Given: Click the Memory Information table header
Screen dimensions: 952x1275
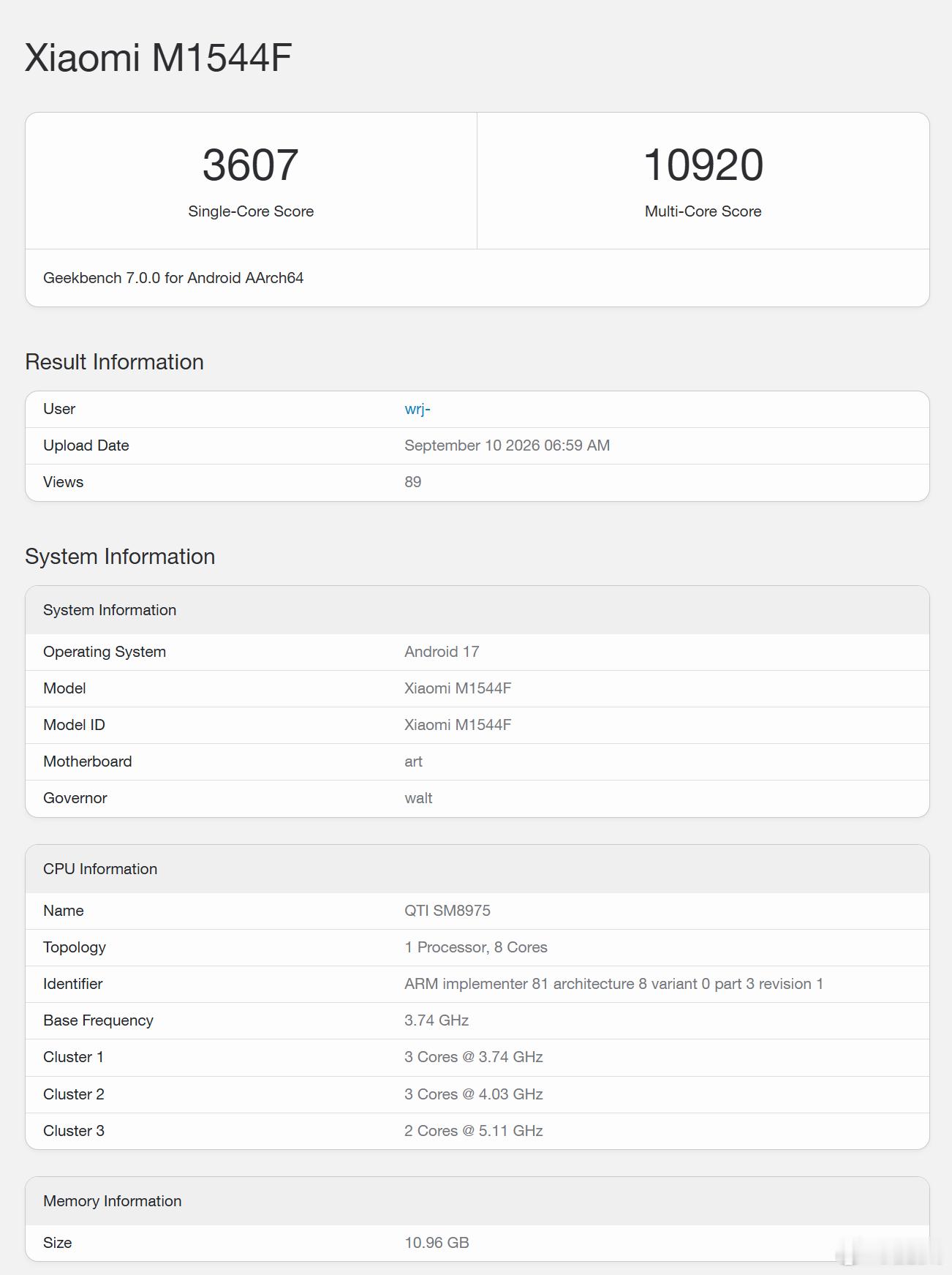Looking at the screenshot, I should [x=113, y=1201].
